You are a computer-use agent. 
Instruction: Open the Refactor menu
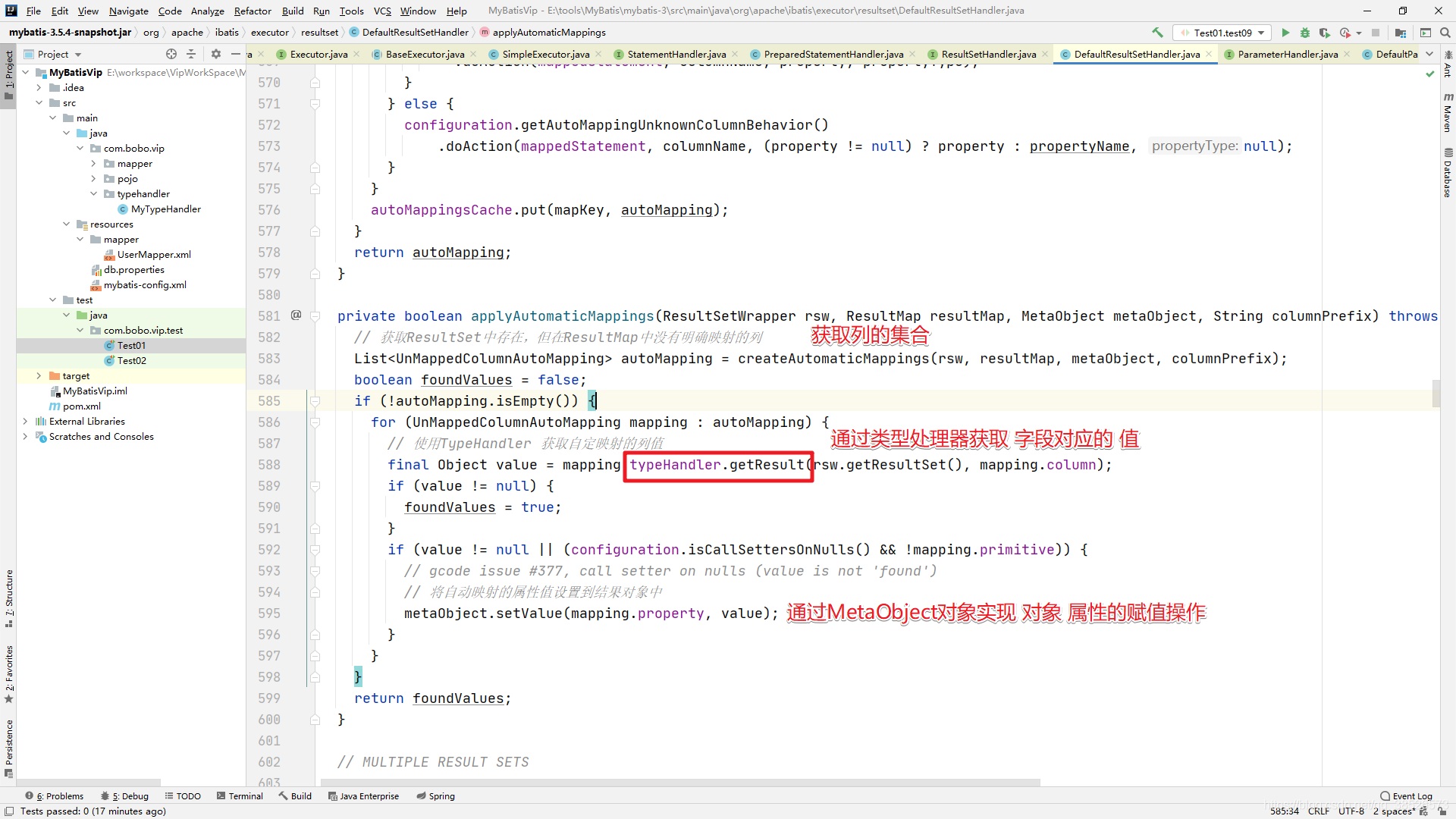pos(253,11)
